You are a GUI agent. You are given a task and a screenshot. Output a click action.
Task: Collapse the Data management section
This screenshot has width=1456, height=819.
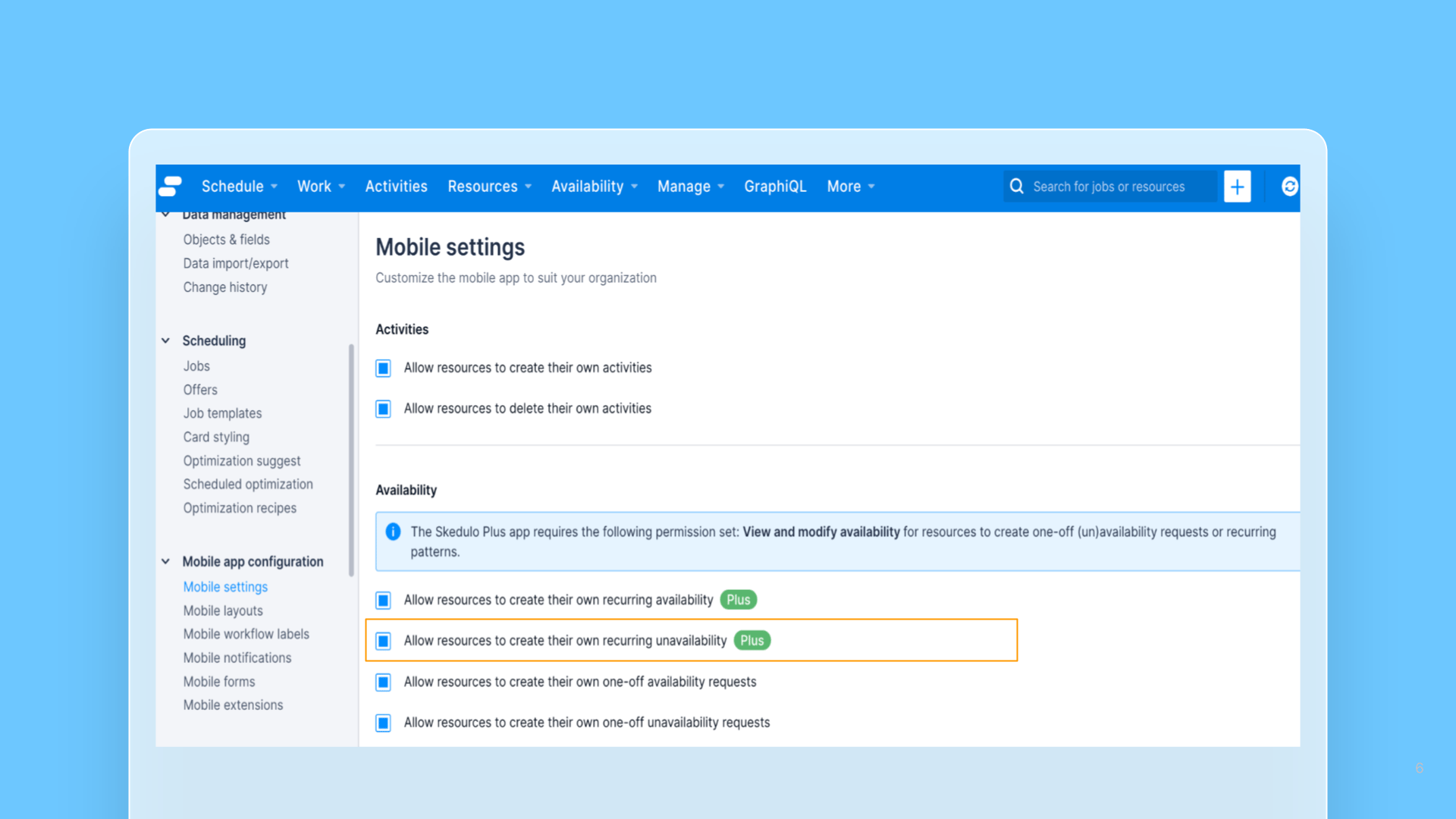(165, 215)
